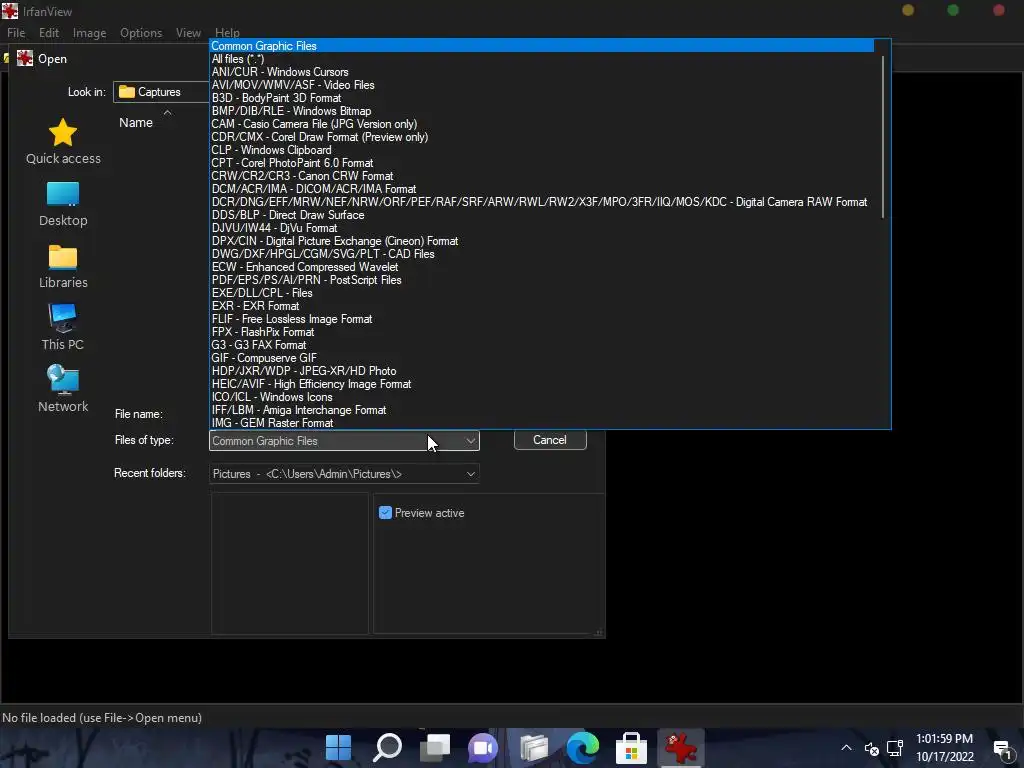Choose IFF/LBM Amiga Interchange Format
This screenshot has width=1024, height=768.
coord(541,410)
